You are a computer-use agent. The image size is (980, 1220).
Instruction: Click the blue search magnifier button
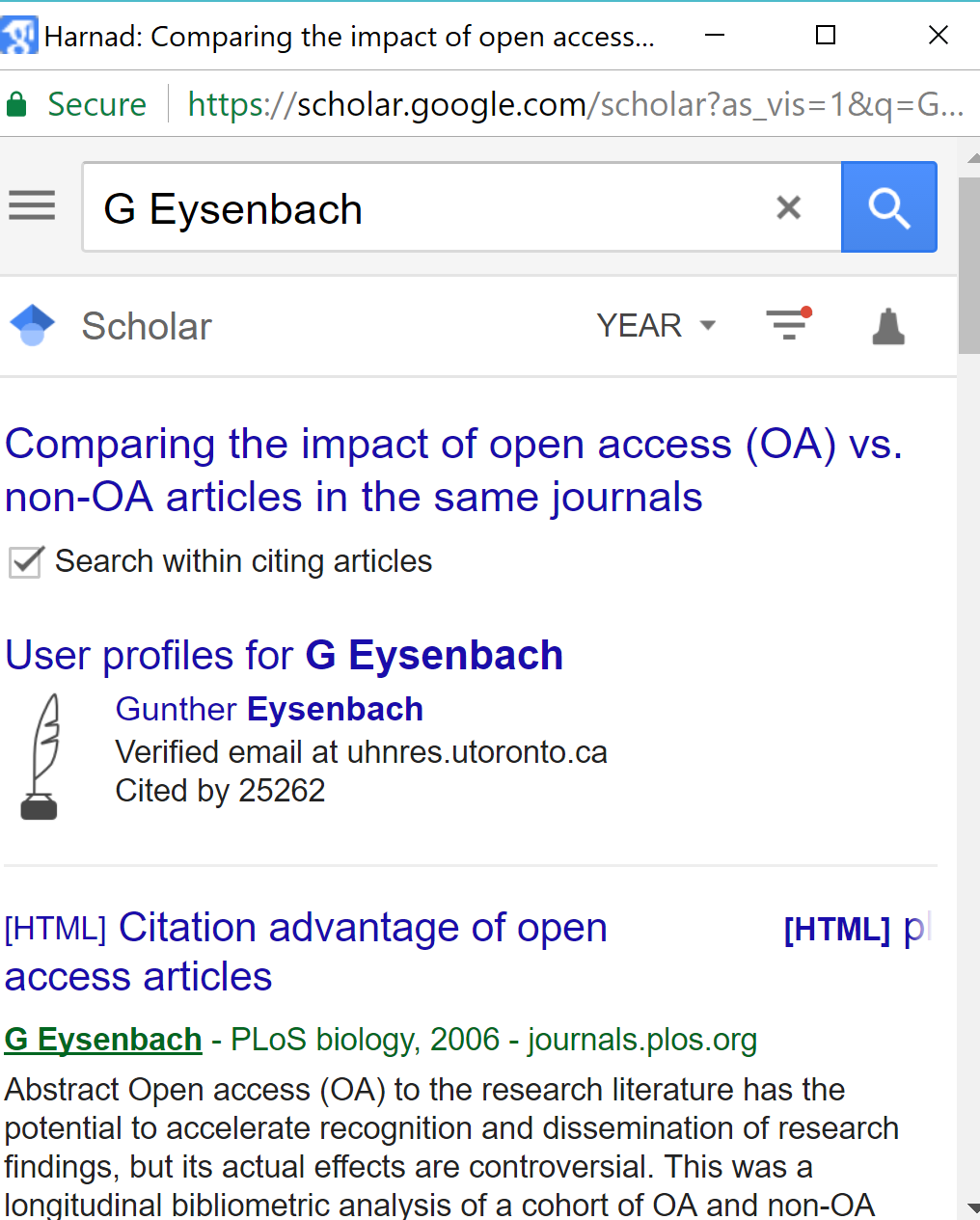(x=888, y=207)
